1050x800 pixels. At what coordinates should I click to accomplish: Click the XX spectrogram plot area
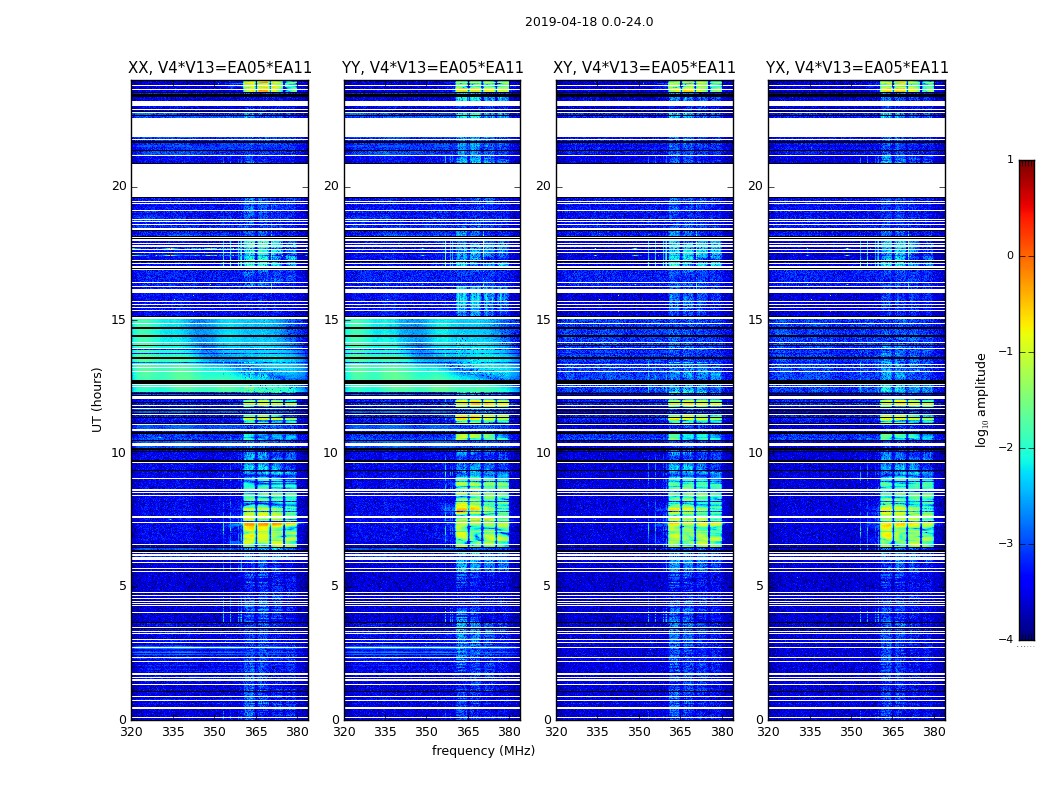(220, 400)
